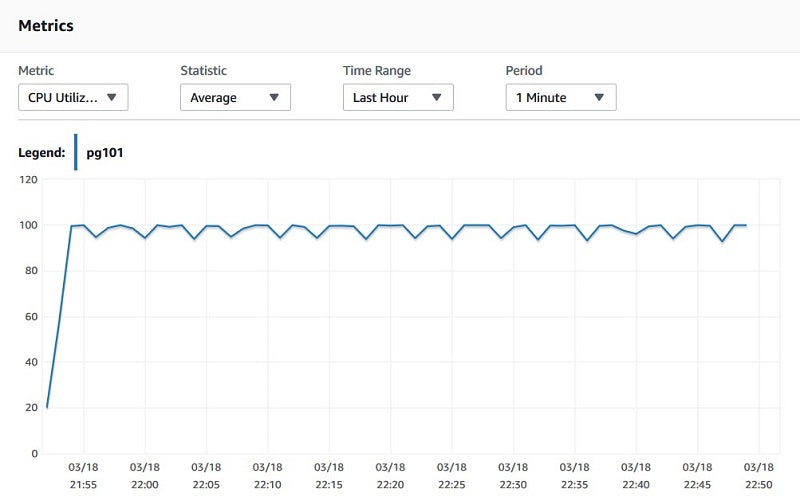Click the 100 value on the y-axis
Screen dimensions: 800x500
pos(27,226)
